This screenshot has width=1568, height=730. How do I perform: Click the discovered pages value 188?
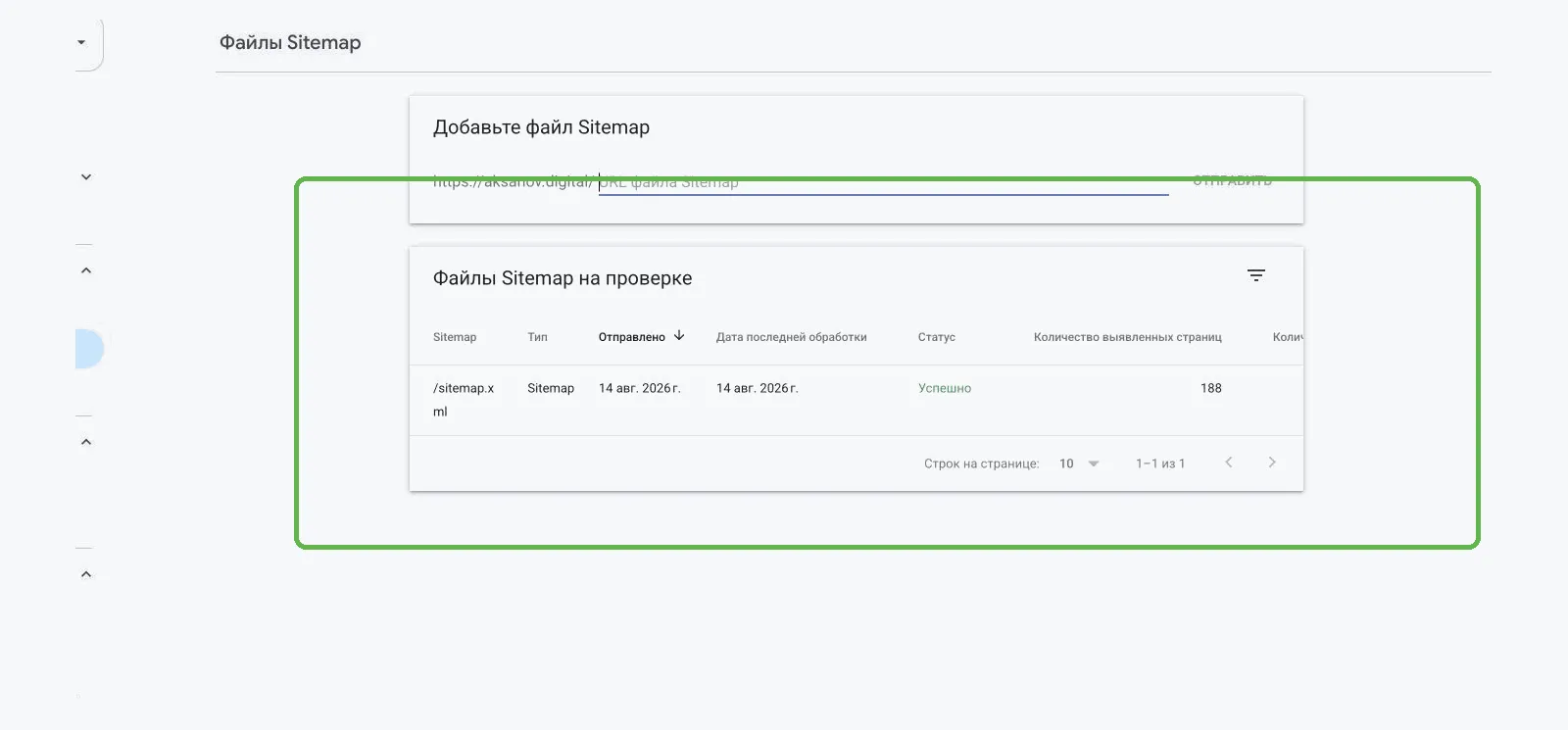1211,388
